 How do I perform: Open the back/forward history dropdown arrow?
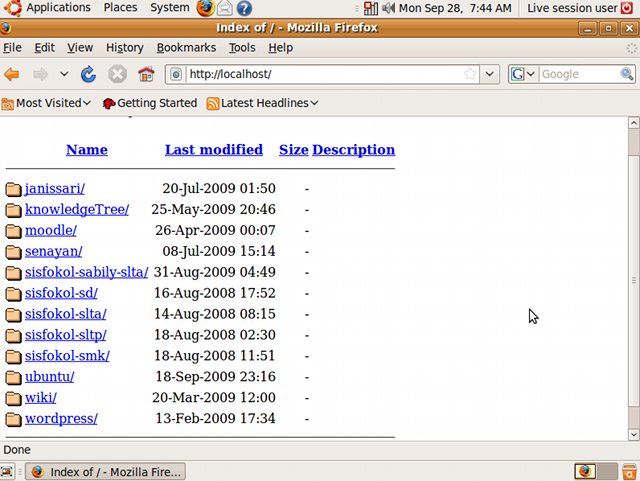click(x=64, y=74)
